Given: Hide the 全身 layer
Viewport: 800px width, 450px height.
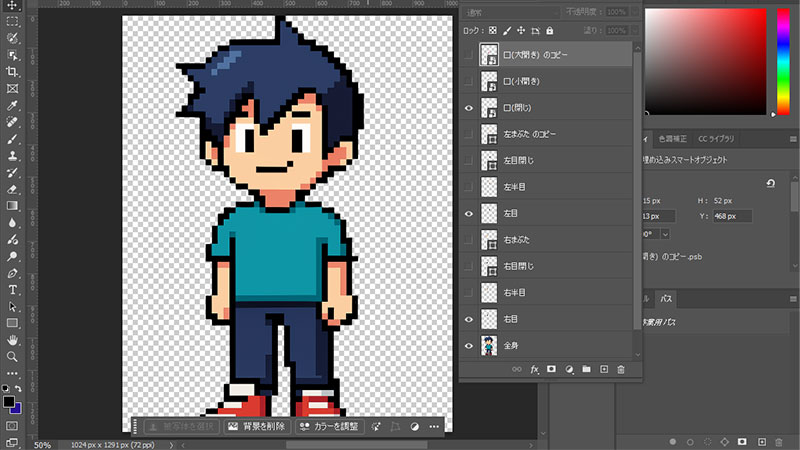Looking at the screenshot, I should [x=468, y=346].
